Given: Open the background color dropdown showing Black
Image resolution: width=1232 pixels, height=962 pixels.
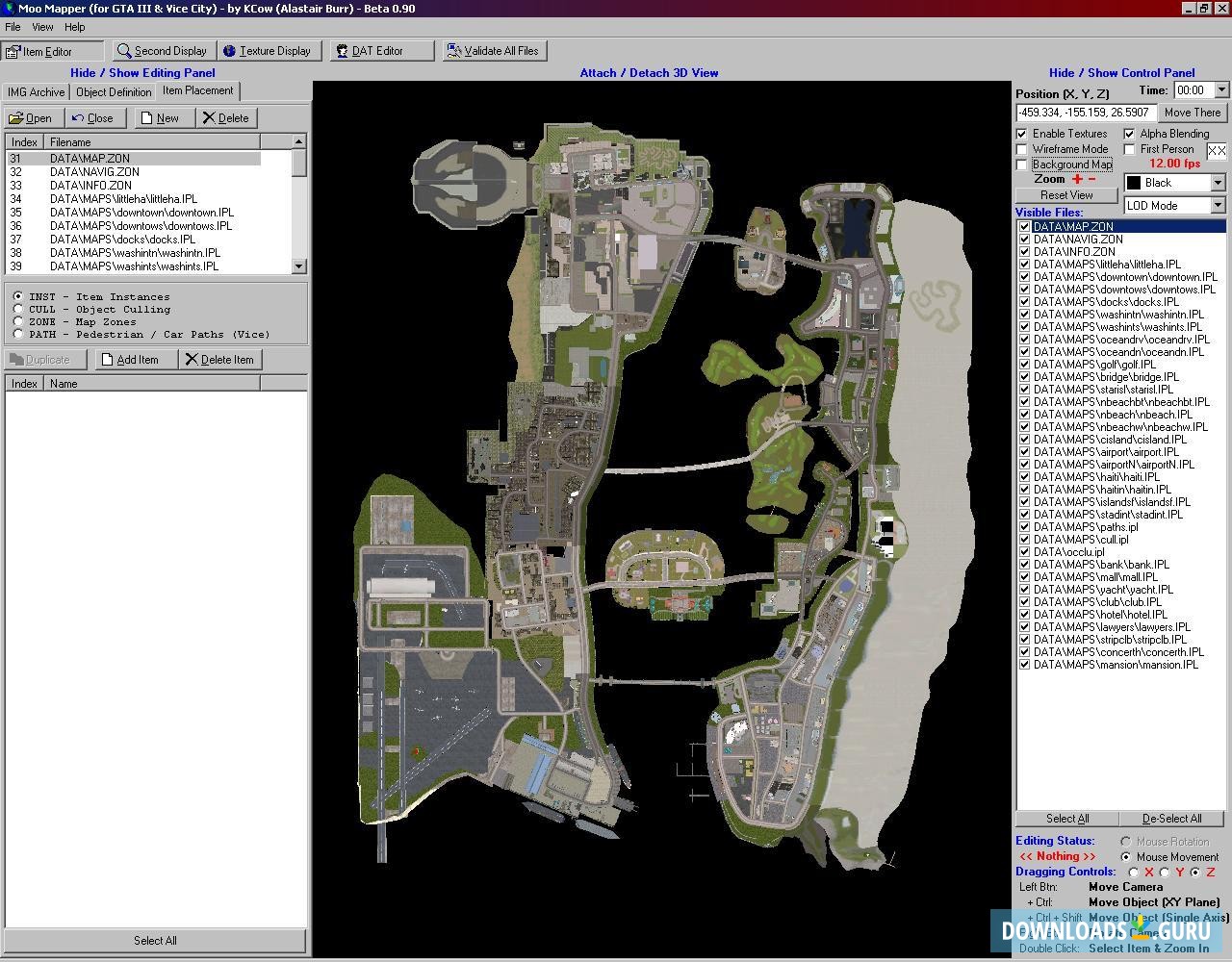Looking at the screenshot, I should click(x=1217, y=182).
